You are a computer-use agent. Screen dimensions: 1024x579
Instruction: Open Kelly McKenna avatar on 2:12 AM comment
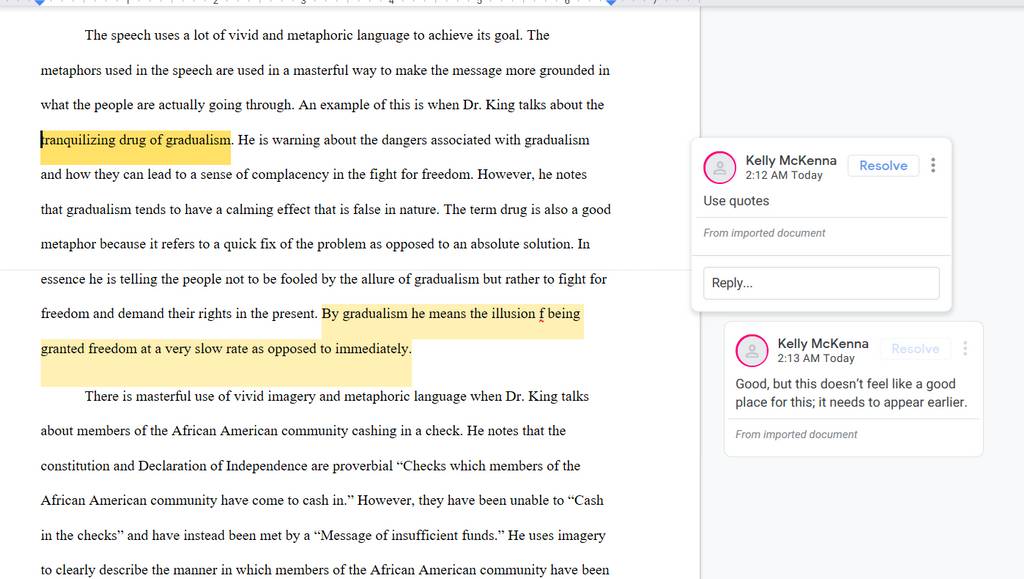720,168
